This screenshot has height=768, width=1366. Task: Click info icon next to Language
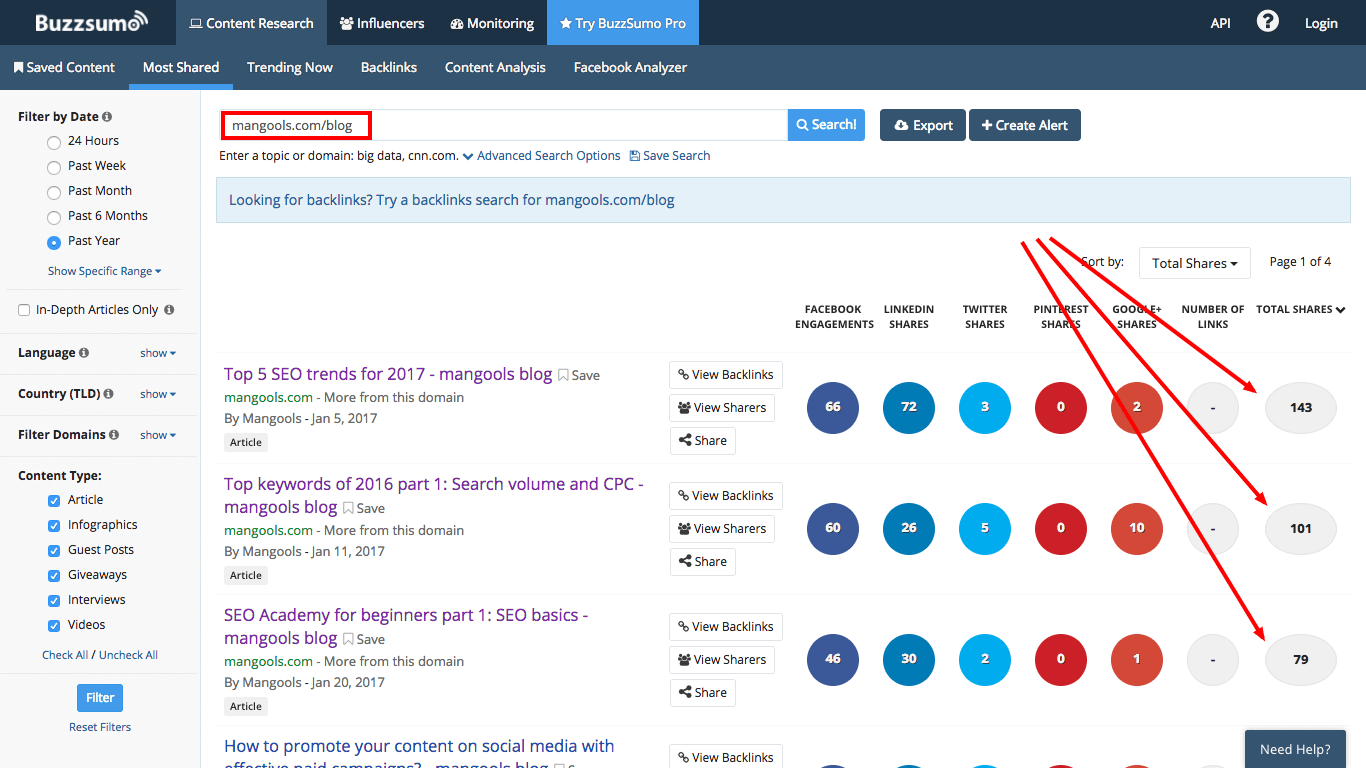tap(84, 353)
